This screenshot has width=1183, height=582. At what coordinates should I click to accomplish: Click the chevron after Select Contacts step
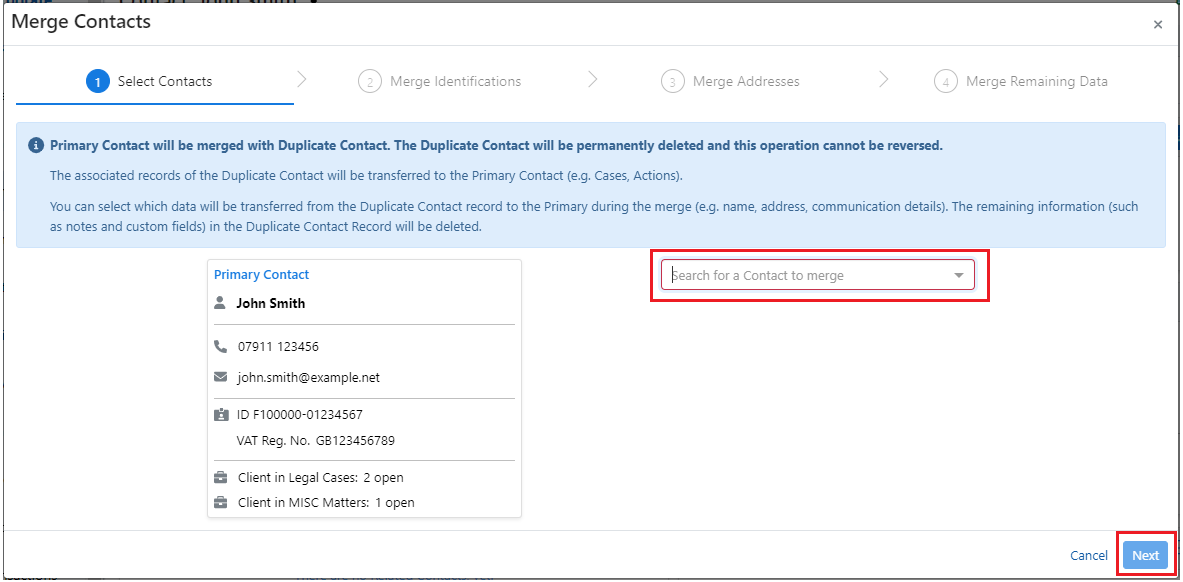pyautogui.click(x=302, y=80)
